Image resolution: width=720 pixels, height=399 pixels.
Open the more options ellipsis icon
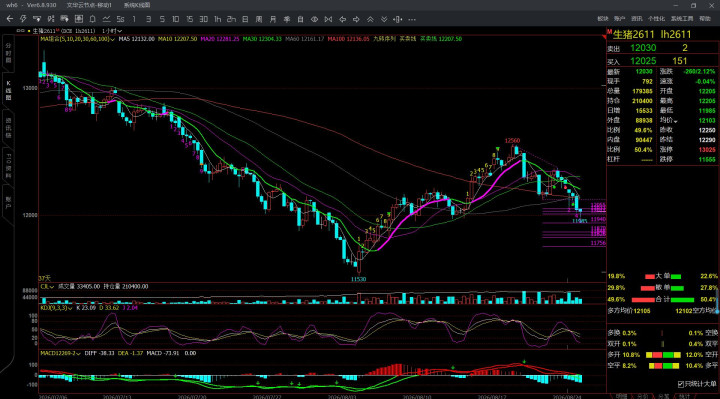(412, 19)
